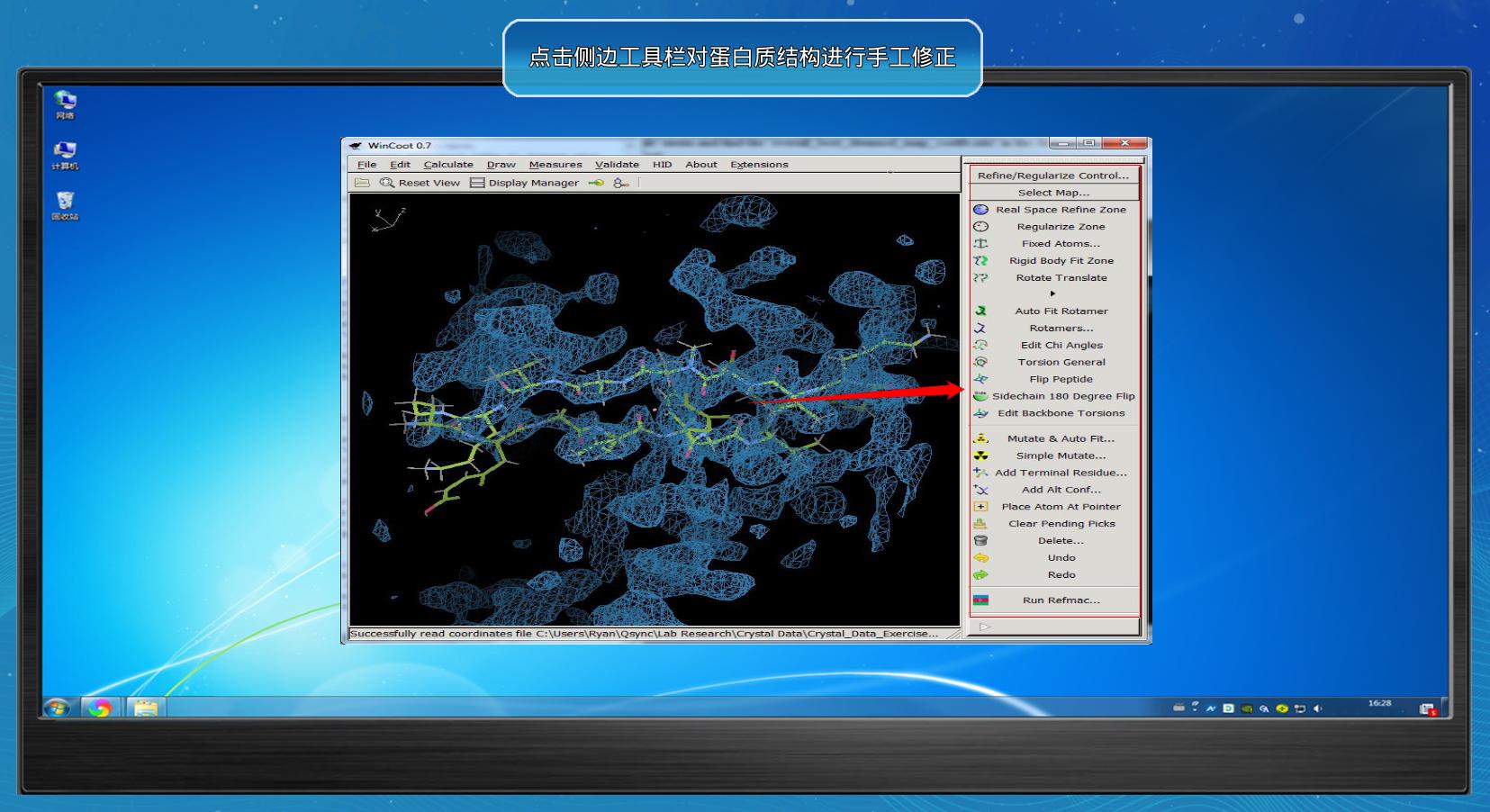Select the Regularize Zone tool
The width and height of the screenshot is (1490, 812).
click(1061, 227)
